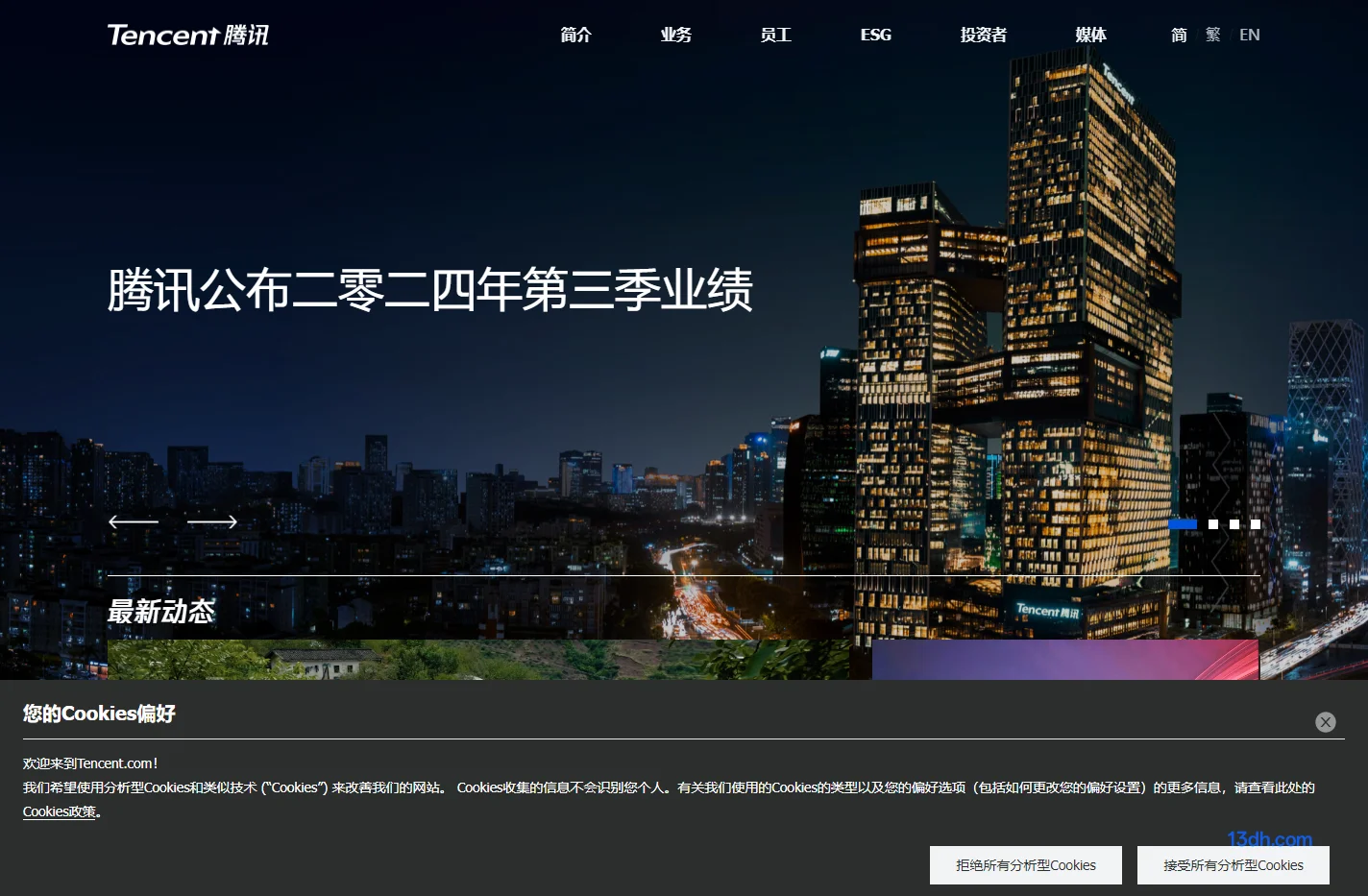
Task: Click 拒绝所有分析型Cookies button
Action: pyautogui.click(x=1026, y=865)
